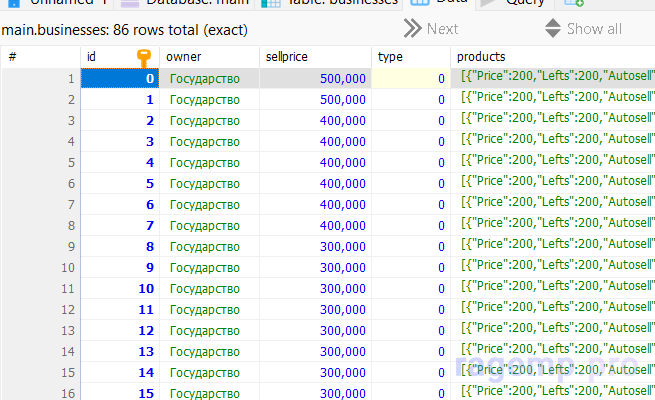Click the owner Государство cell in row 12

tap(209, 309)
